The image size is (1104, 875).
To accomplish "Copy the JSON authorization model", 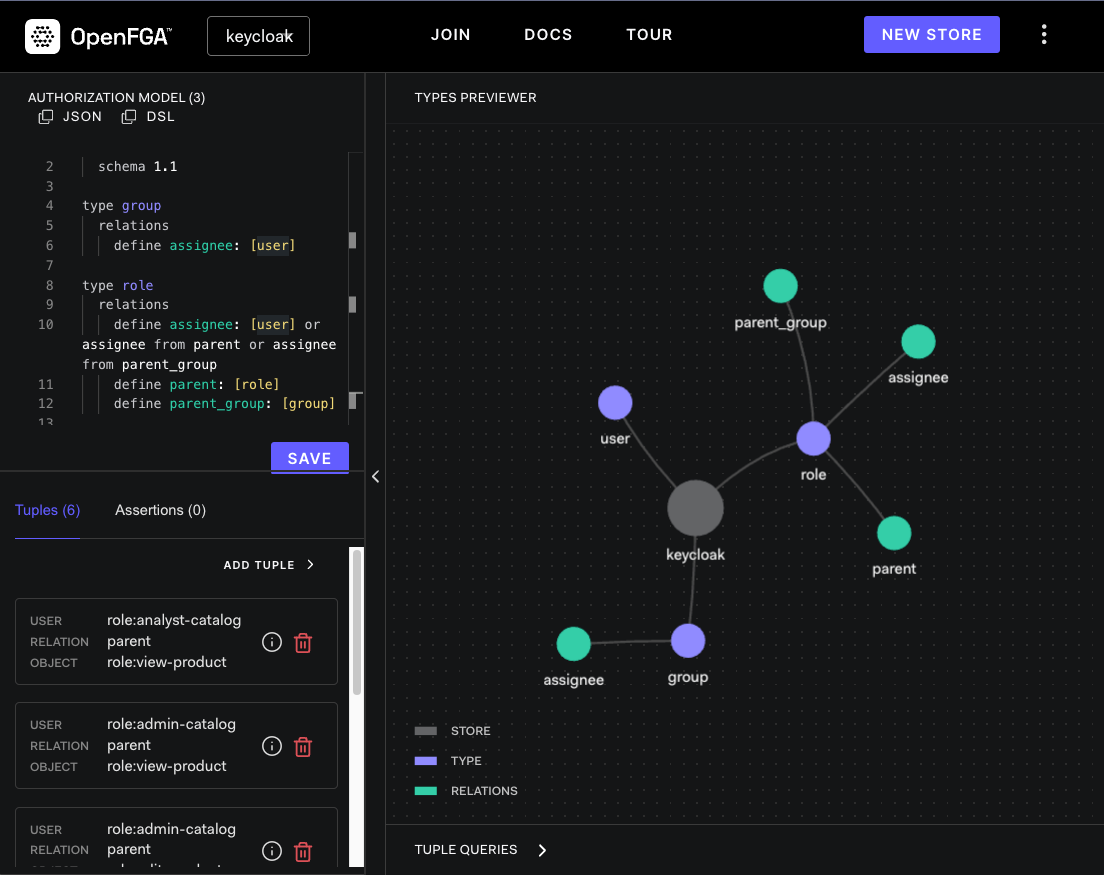I will pos(45,116).
